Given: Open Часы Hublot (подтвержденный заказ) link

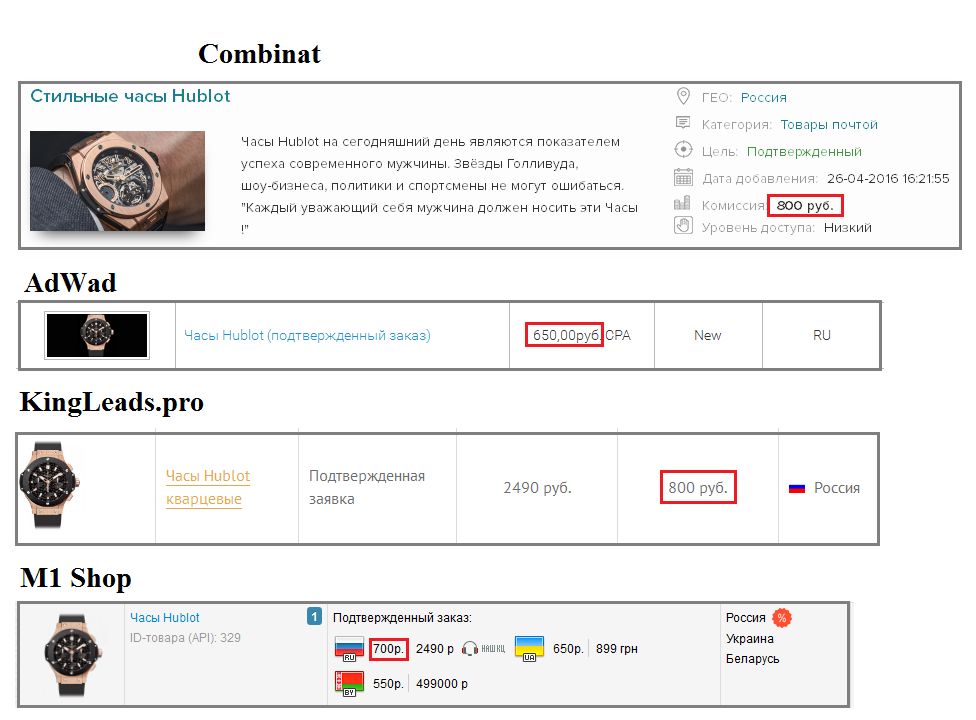Looking at the screenshot, I should point(307,335).
